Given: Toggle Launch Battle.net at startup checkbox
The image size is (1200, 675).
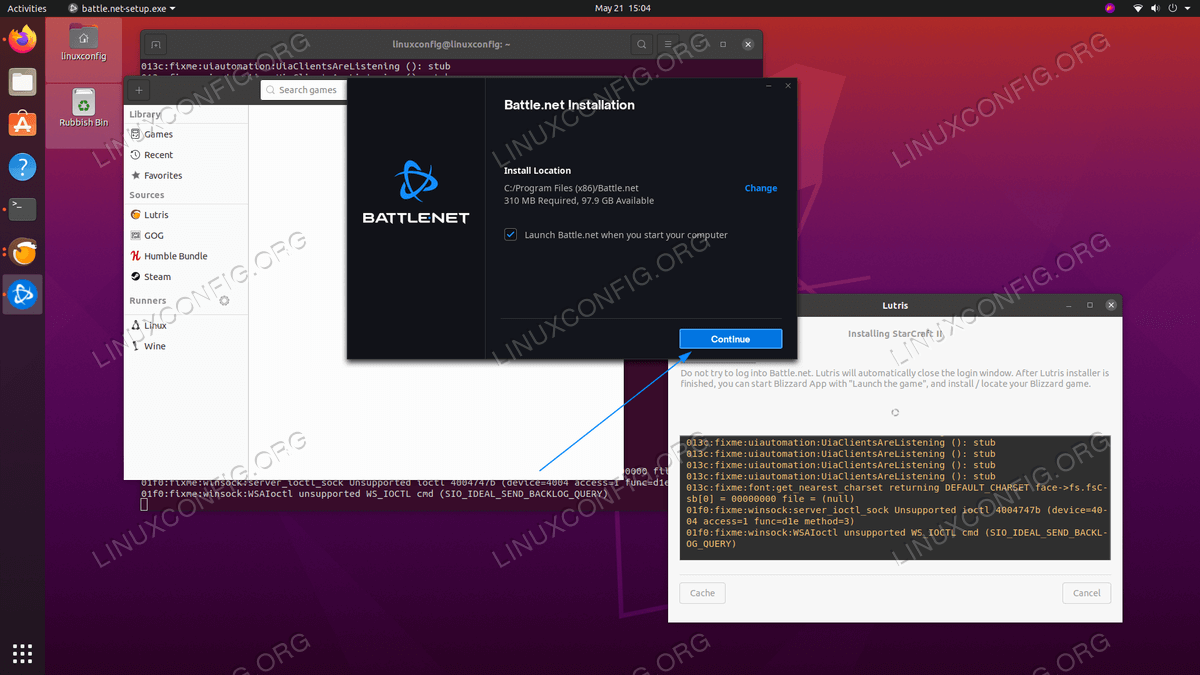Looking at the screenshot, I should 511,235.
